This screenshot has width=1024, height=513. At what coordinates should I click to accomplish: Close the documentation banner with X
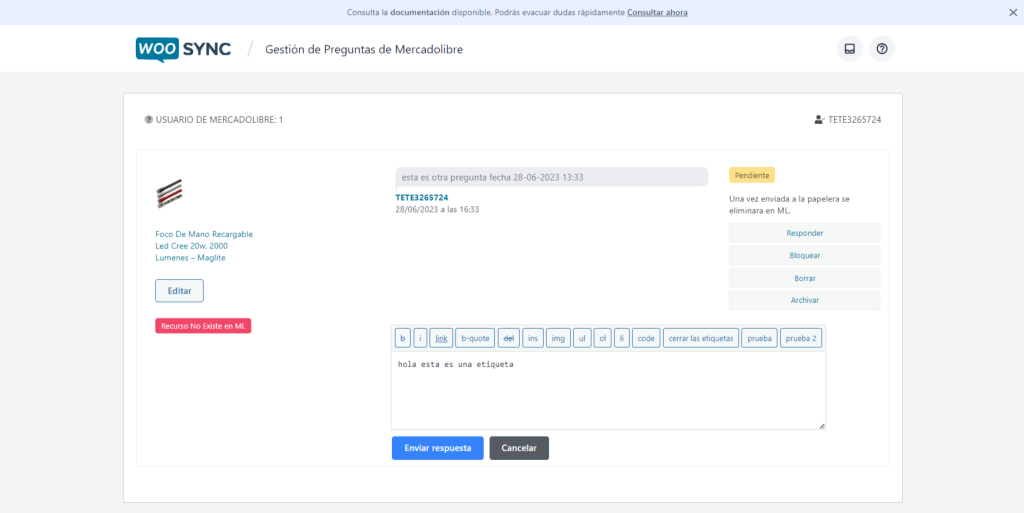(1012, 13)
